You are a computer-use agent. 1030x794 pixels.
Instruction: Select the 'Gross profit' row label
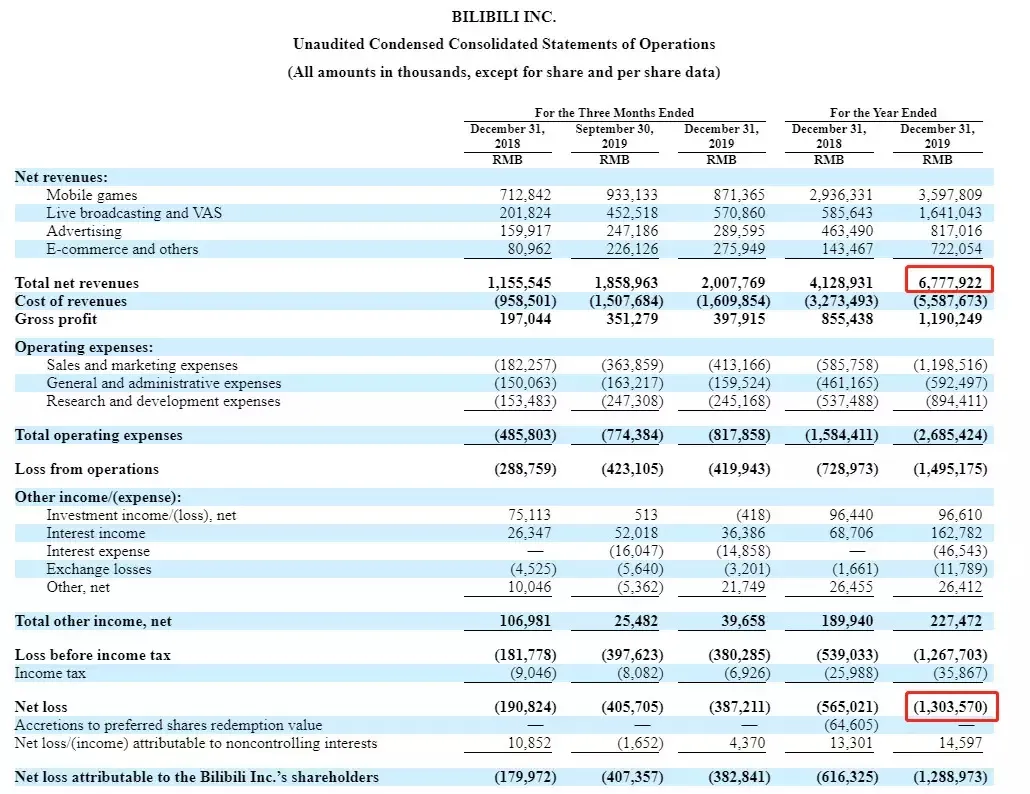pyautogui.click(x=56, y=319)
